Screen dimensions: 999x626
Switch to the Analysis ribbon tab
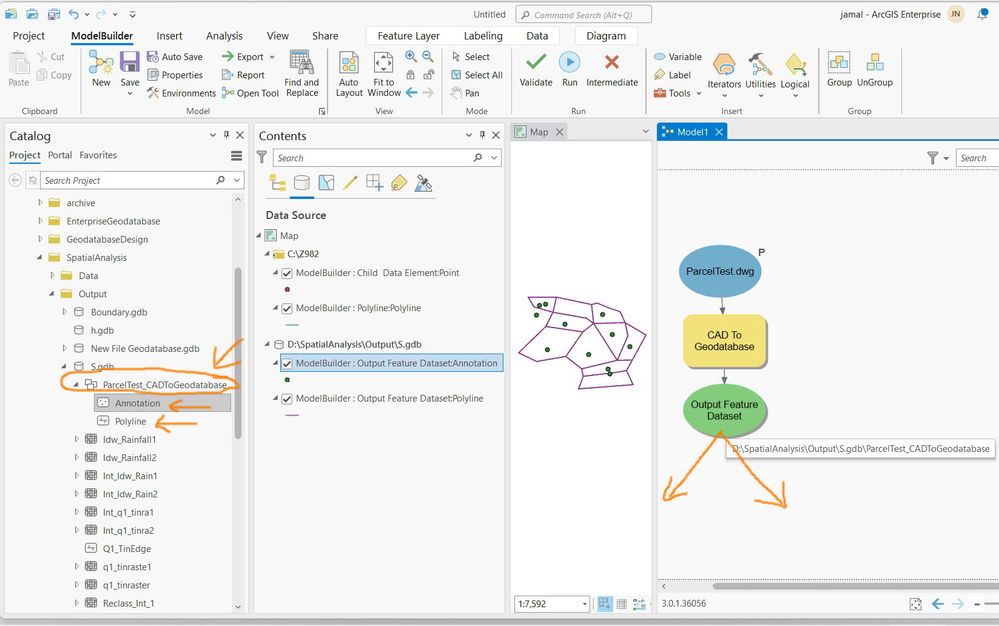point(224,36)
